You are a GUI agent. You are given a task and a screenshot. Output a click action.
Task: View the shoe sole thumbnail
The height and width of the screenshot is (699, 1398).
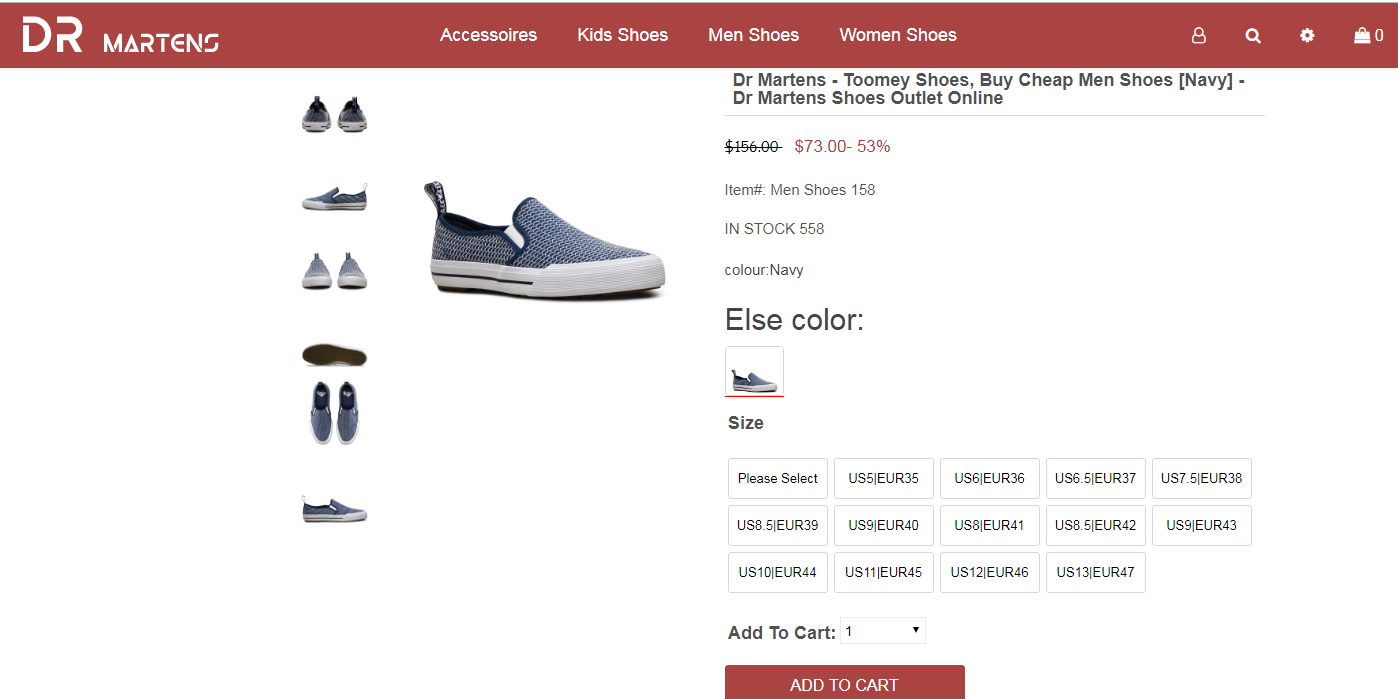click(334, 354)
